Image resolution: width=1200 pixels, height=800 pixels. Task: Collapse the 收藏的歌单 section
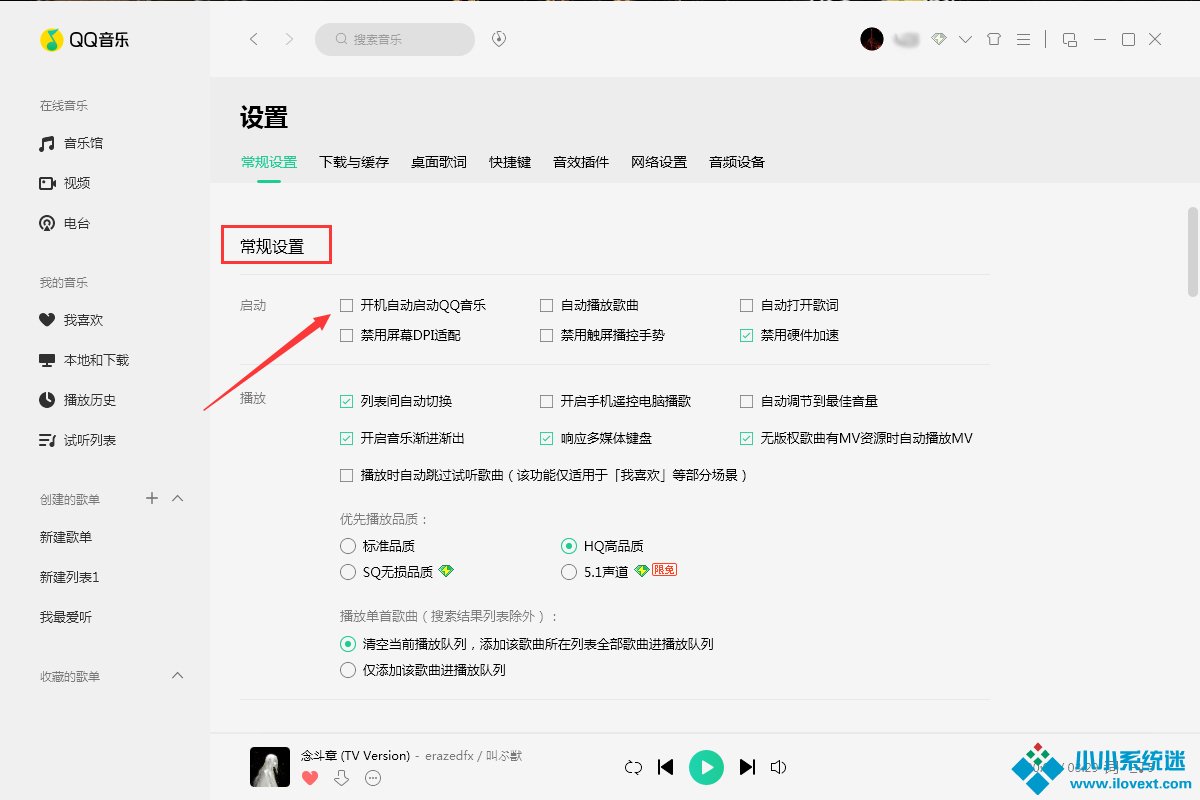(x=178, y=675)
